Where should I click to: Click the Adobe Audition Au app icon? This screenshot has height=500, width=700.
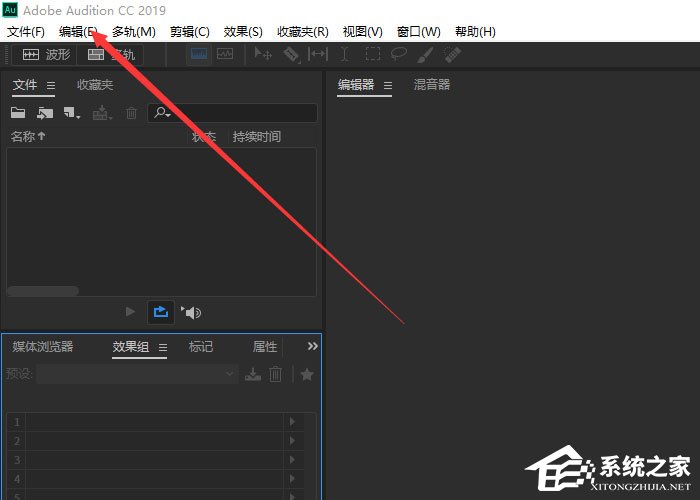coord(10,10)
